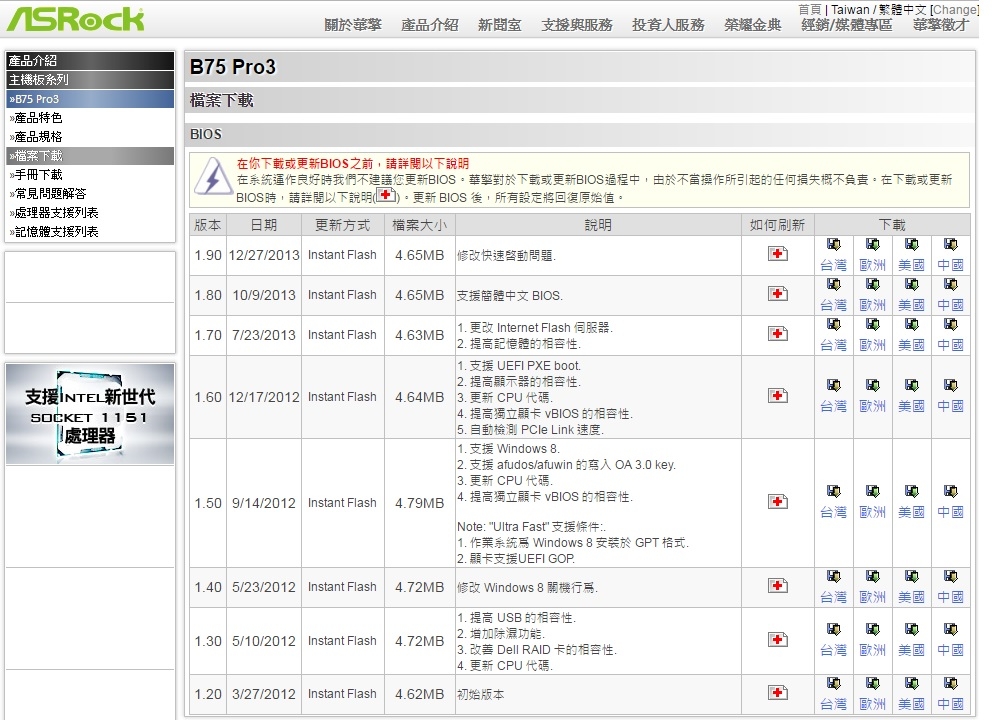Open how-to-flash icon for version 1.80
Image resolution: width=1008 pixels, height=720 pixels.
[x=778, y=293]
